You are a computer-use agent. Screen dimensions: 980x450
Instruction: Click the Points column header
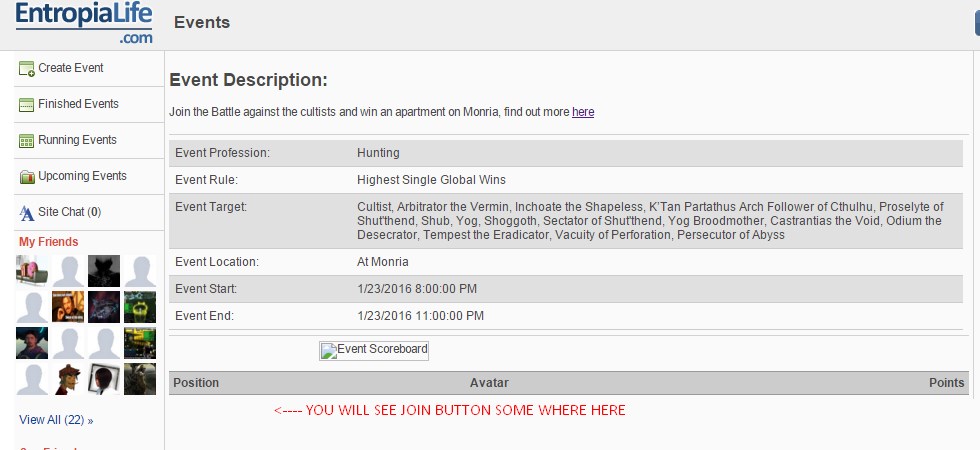[946, 383]
